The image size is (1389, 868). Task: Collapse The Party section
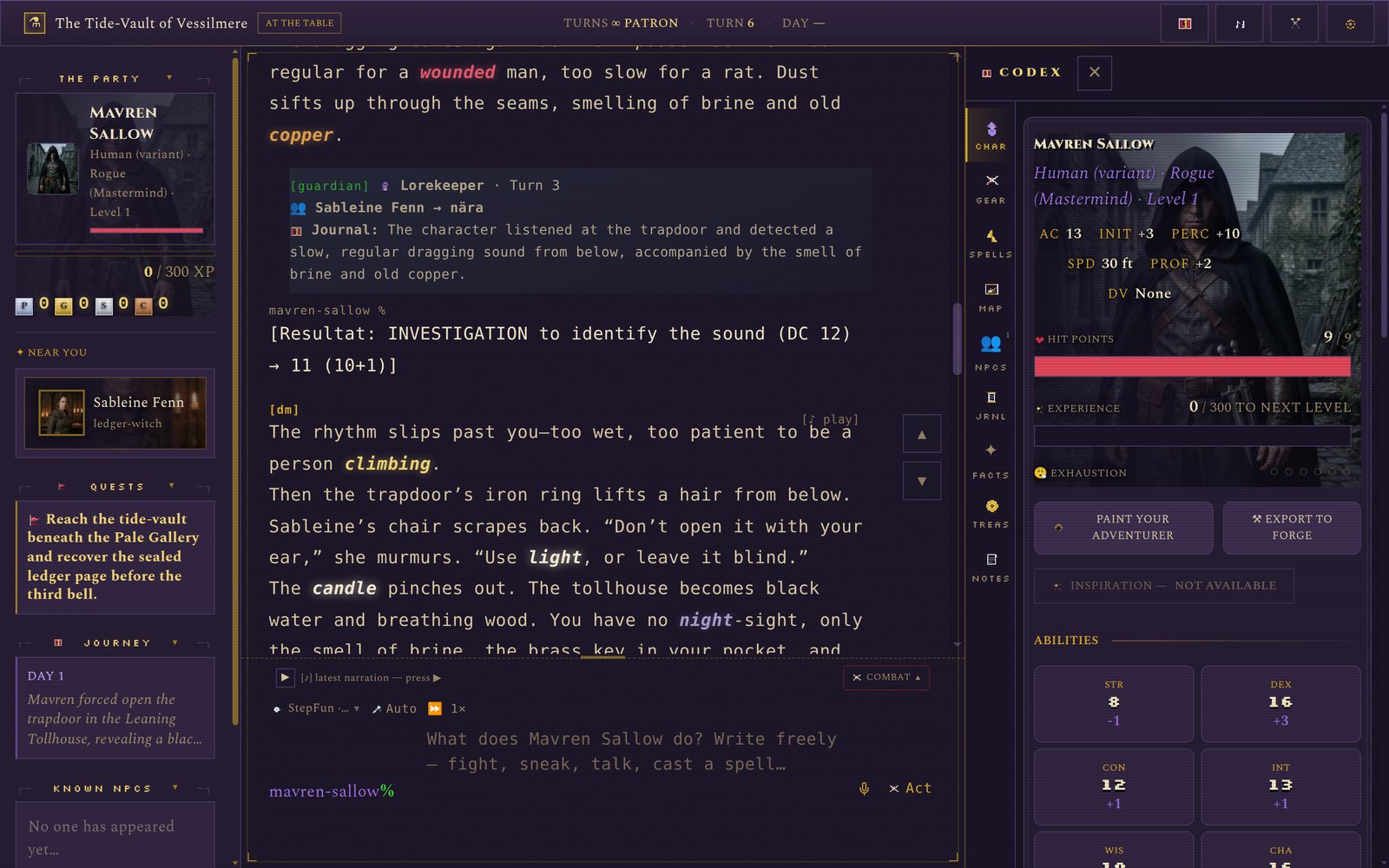169,78
